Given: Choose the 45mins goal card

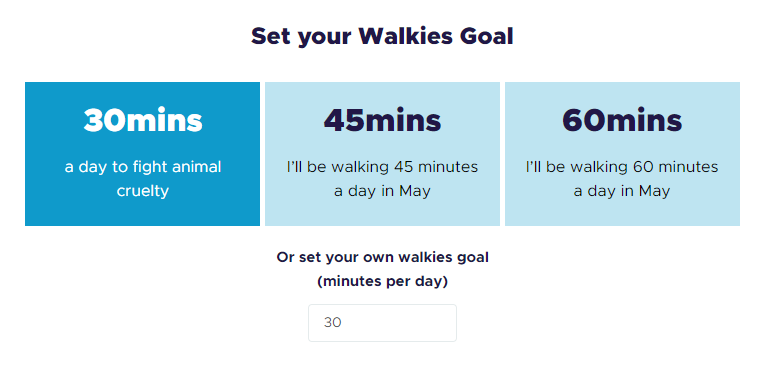Looking at the screenshot, I should point(382,154).
